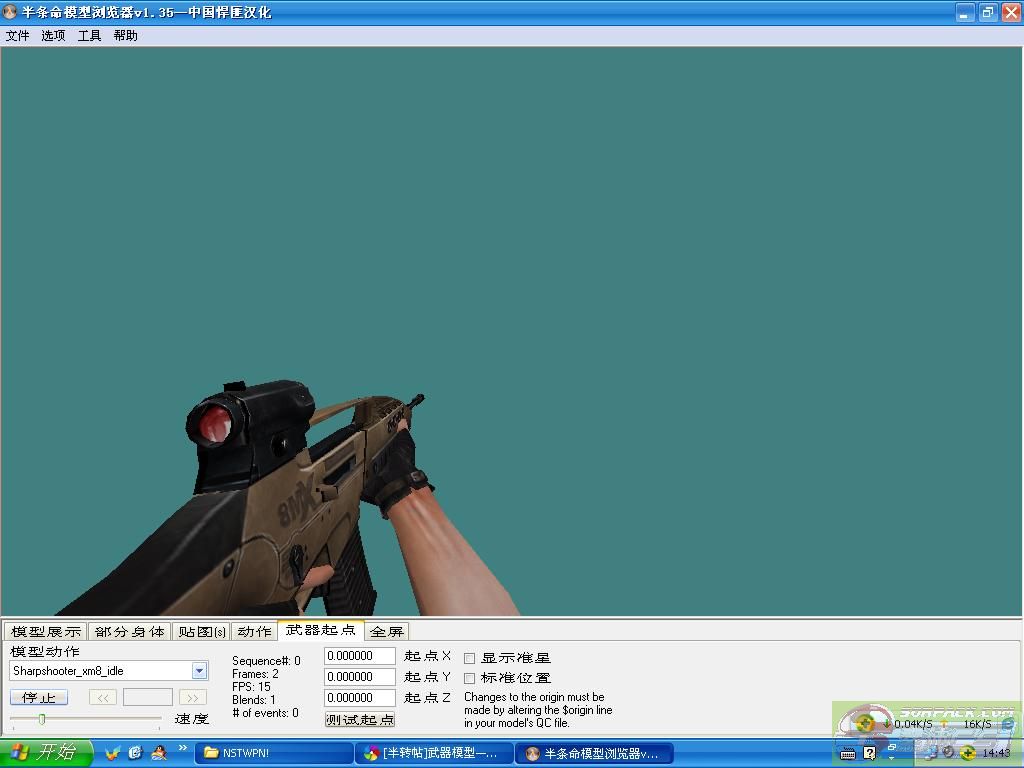The width and height of the screenshot is (1024, 768).
Task: Switch to the 武器模型 browser taskbar window
Action: 433,753
